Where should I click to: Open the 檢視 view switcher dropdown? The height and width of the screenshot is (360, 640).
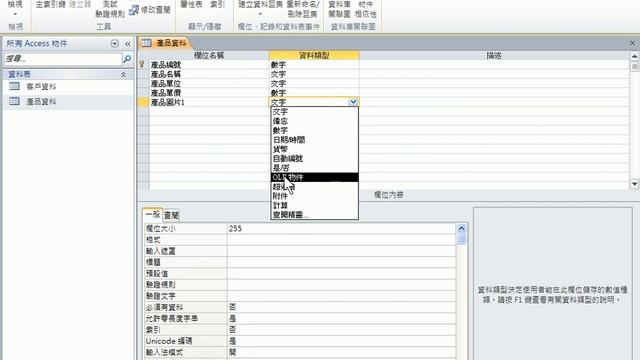tap(15, 8)
